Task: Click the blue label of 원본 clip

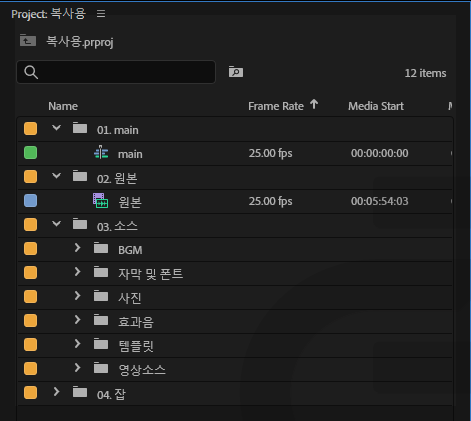Action: tap(30, 201)
